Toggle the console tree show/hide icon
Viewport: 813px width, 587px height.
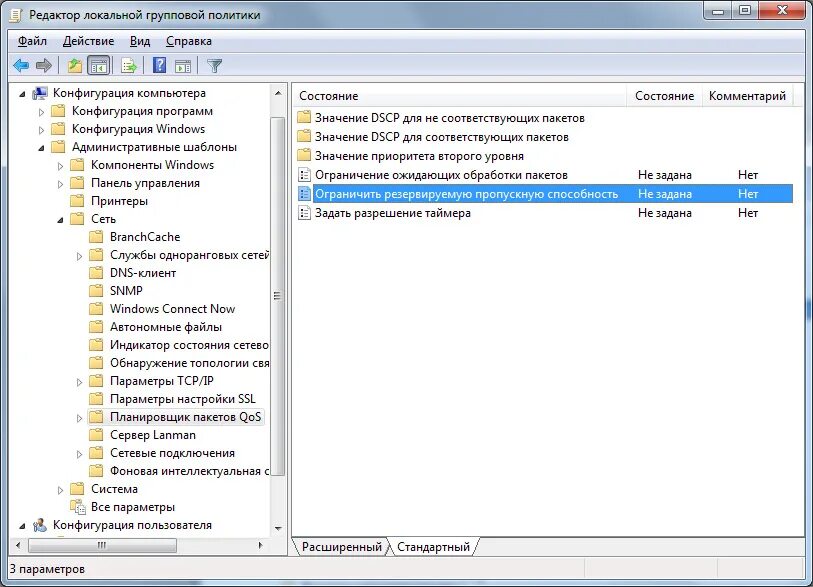[99, 66]
